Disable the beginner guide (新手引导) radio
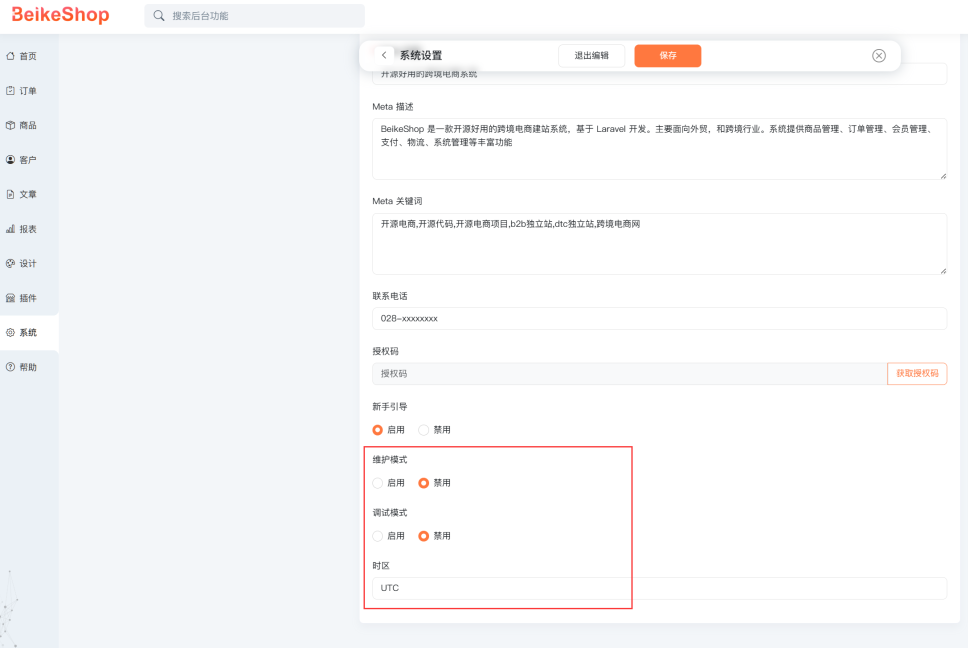The image size is (968, 648). (x=424, y=430)
